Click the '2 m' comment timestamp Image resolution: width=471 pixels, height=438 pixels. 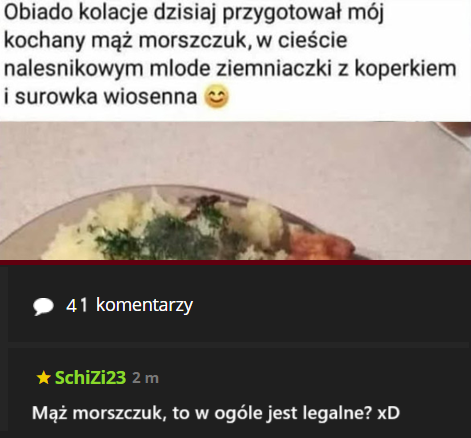(x=145, y=378)
